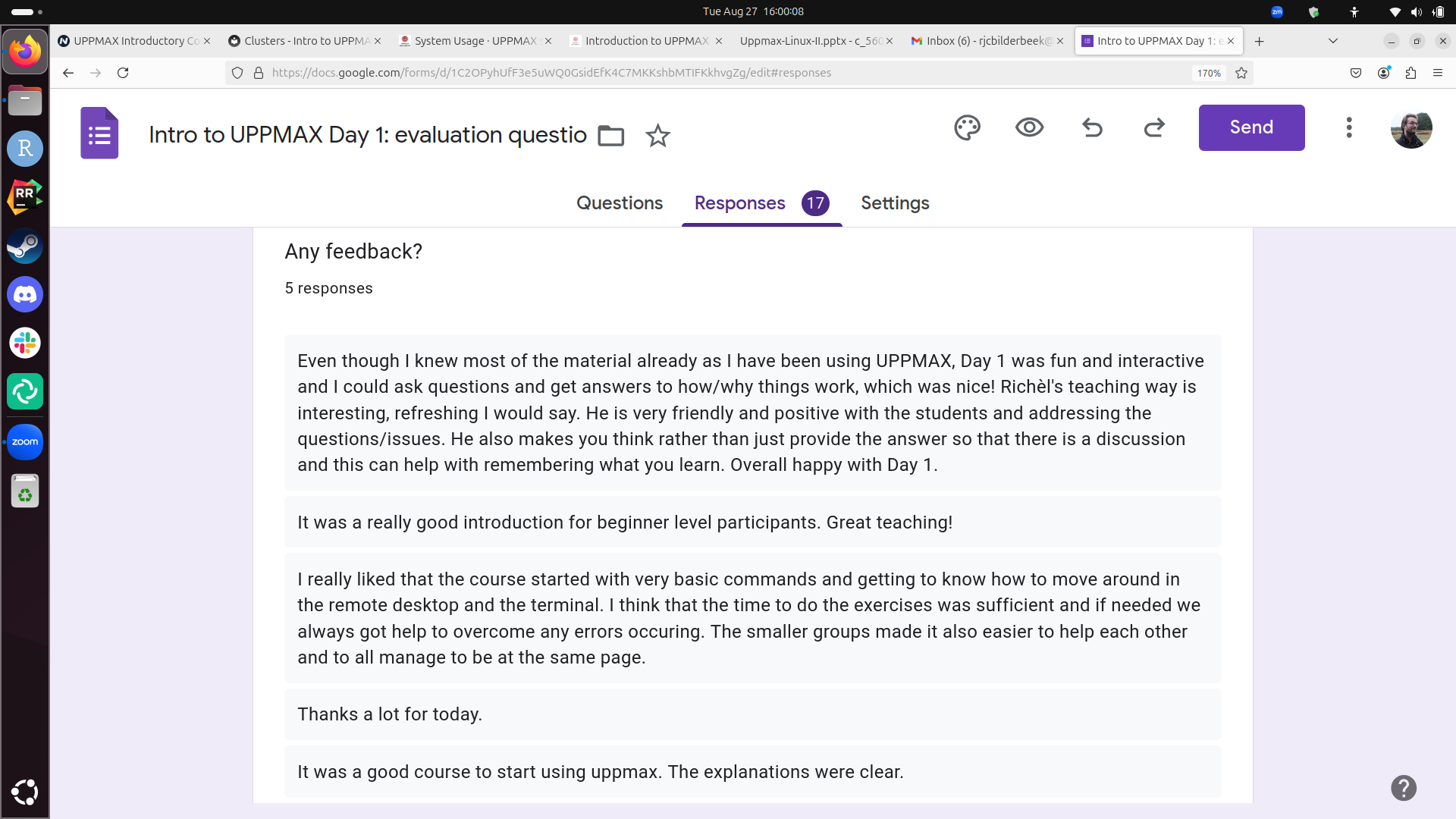Undo the last change
This screenshot has height=819, width=1456.
coord(1092,127)
